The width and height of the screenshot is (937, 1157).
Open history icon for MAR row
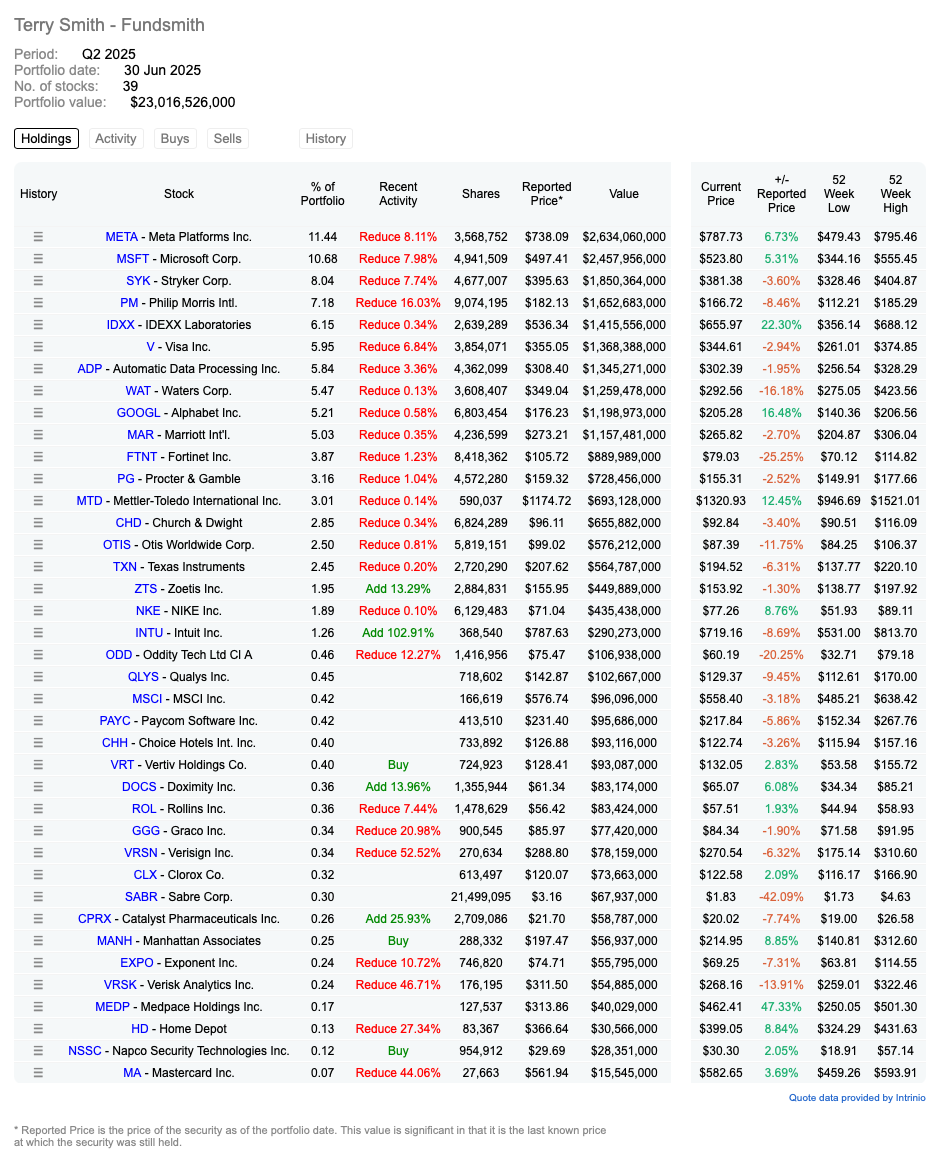coord(38,435)
